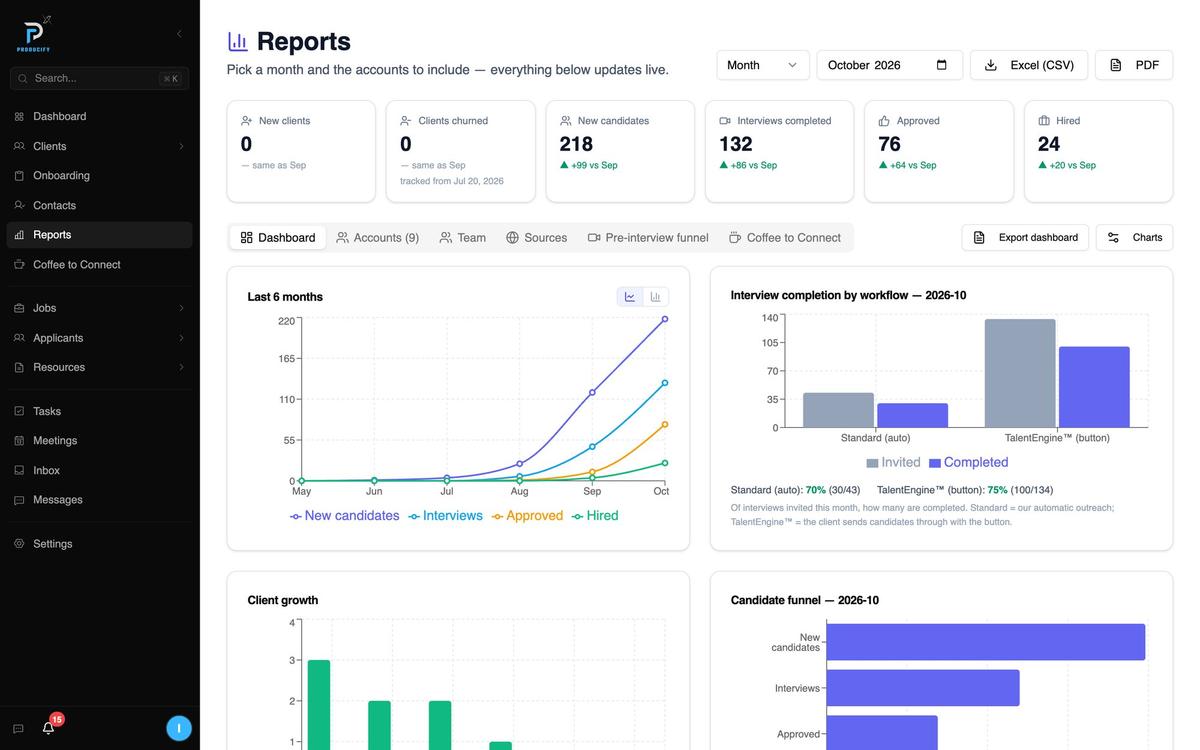Click the 'Standard (auto): 70% (30/43)' text
This screenshot has width=1200, height=750.
tap(795, 490)
